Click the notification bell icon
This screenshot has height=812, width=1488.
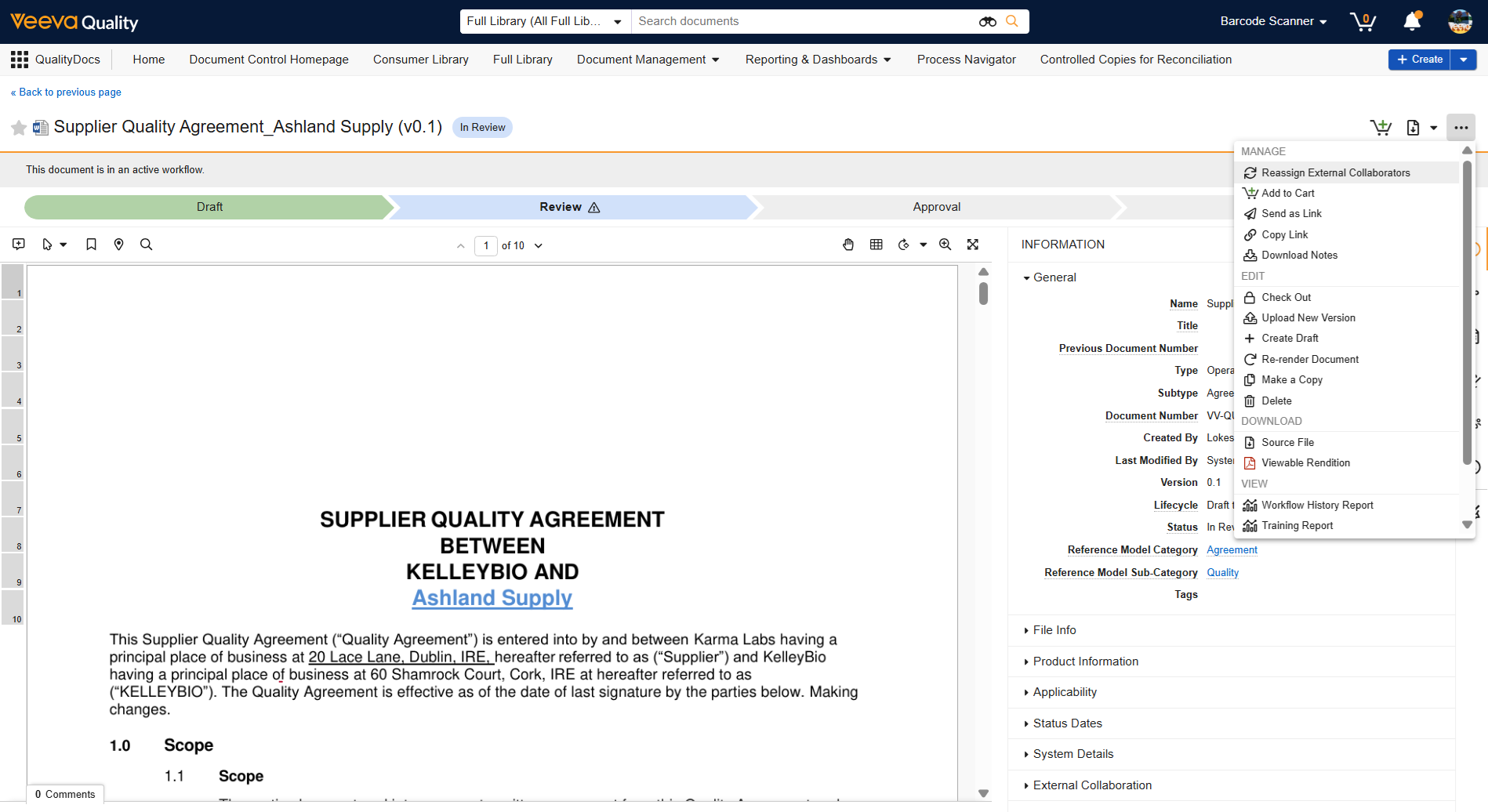click(1412, 21)
